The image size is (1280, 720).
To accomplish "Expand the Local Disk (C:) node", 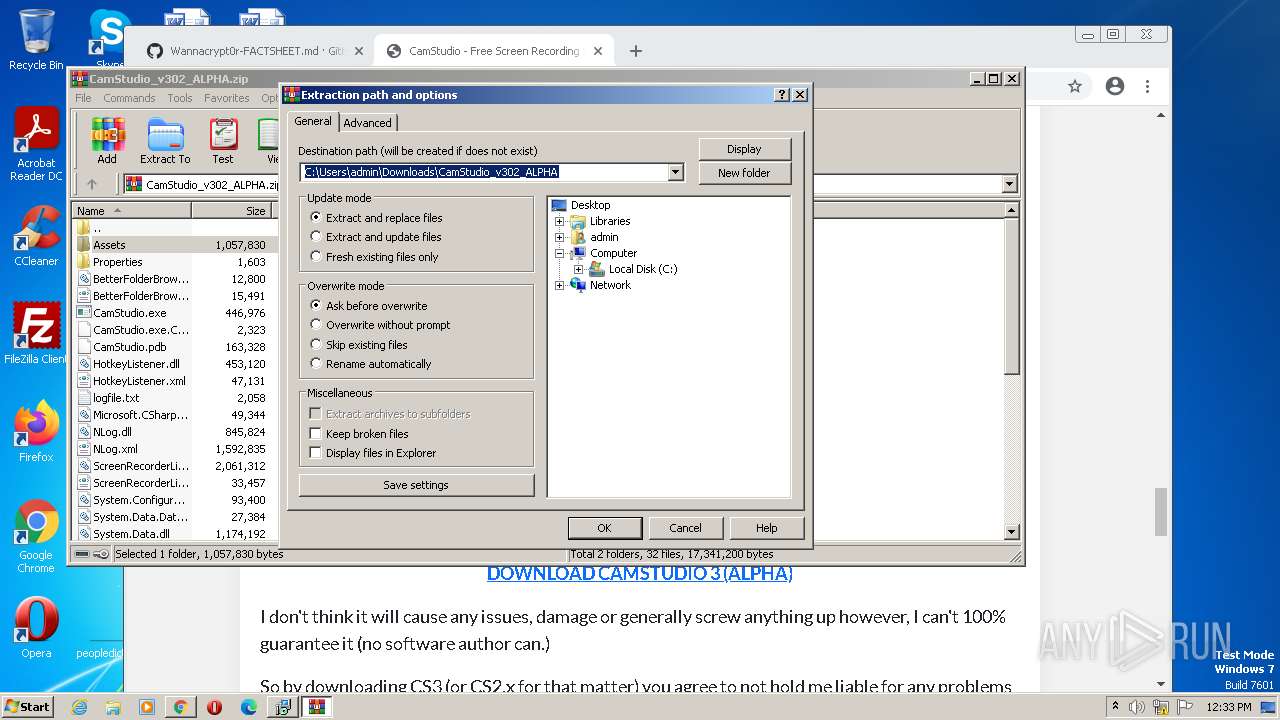I will point(578,269).
